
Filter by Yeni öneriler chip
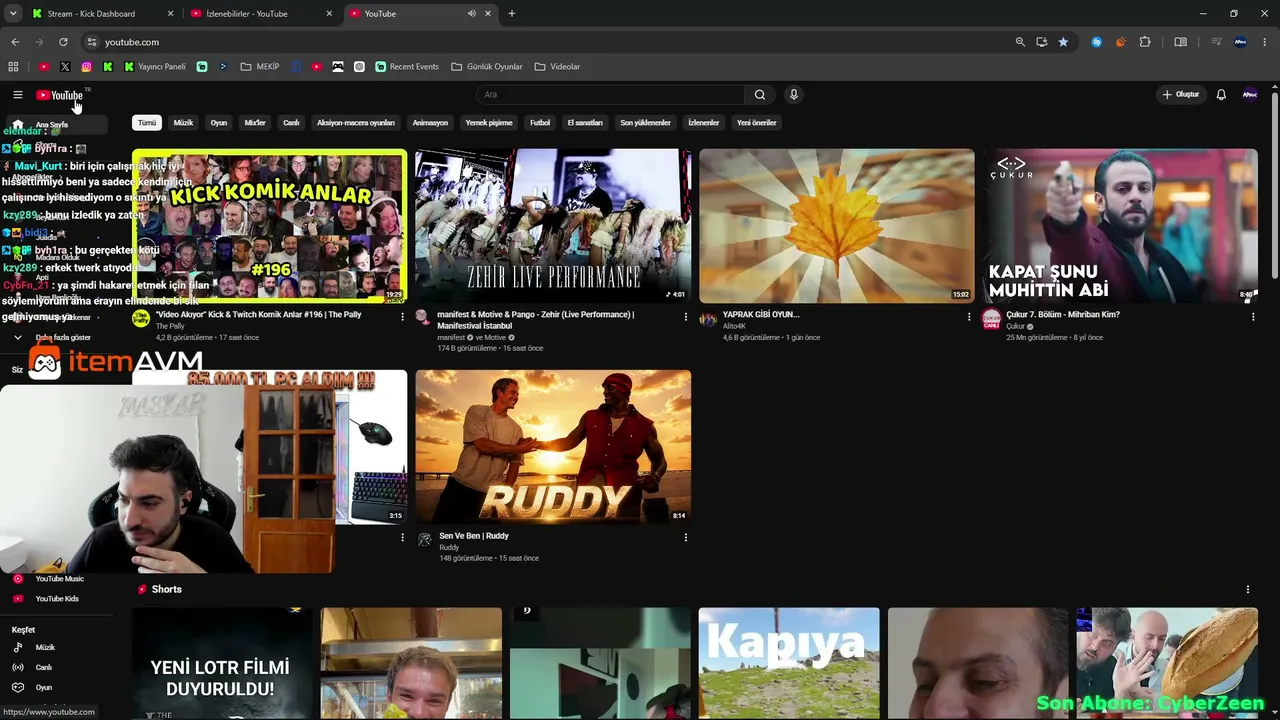coord(757,123)
